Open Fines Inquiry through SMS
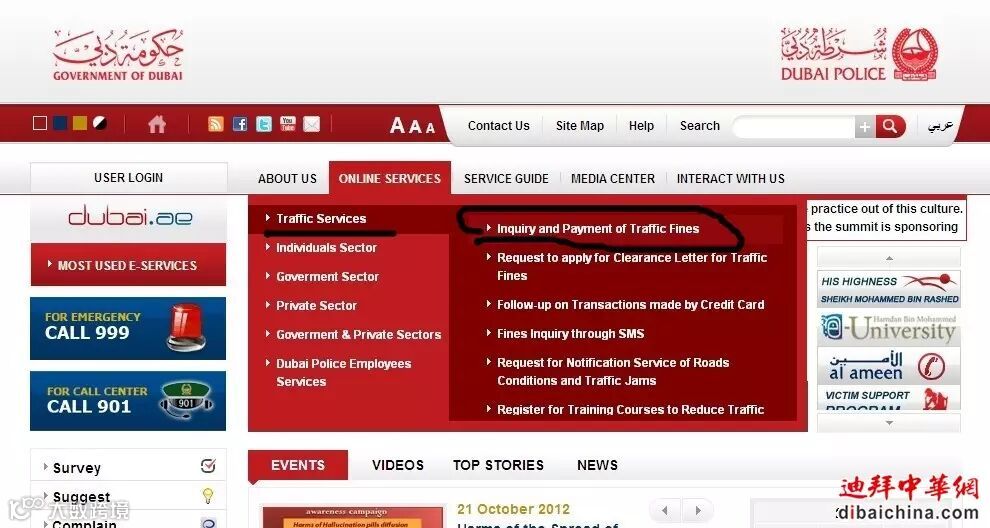Viewport: 990px width, 528px height. [x=570, y=333]
